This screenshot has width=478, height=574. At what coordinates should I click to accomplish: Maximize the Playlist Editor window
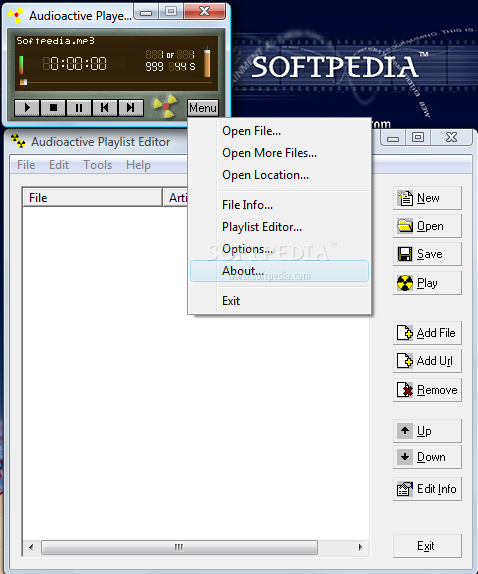[418, 138]
